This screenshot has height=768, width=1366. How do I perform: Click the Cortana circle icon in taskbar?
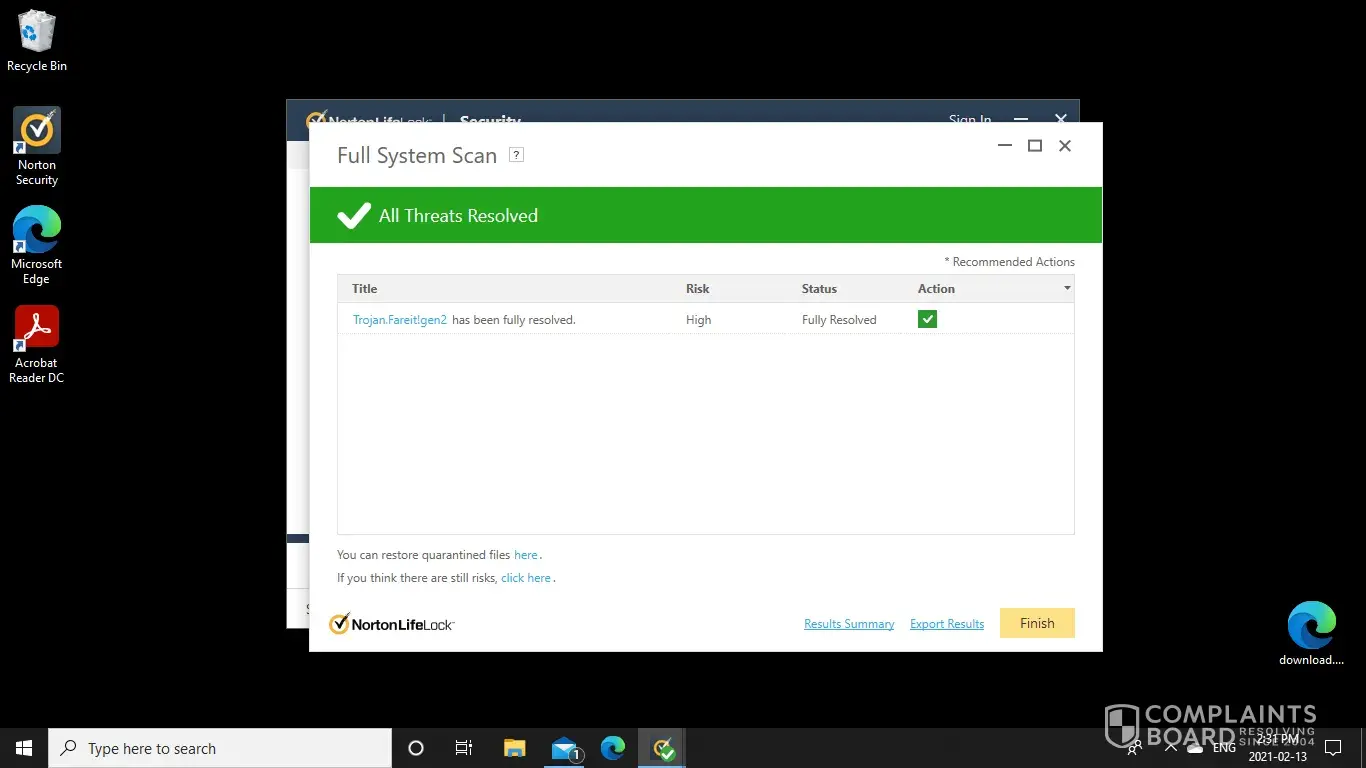(x=416, y=748)
